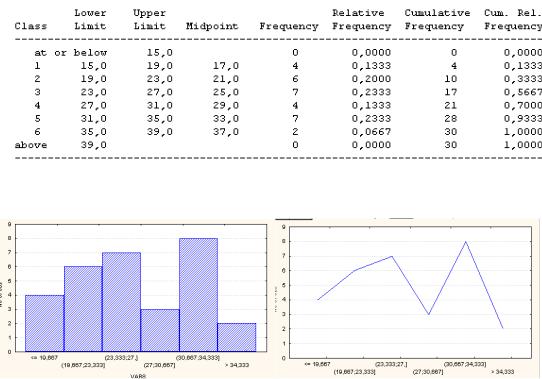
Task: Click midpoint value 21,0 in class 2
Action: click(226, 79)
